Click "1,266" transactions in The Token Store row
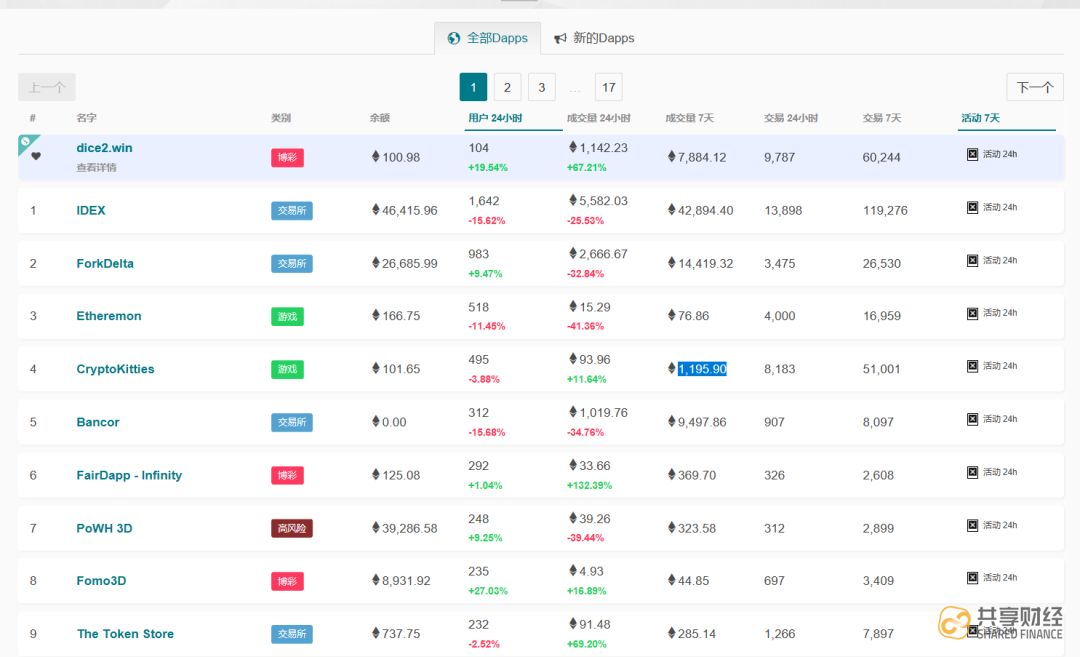Screen dimensions: 1080x657 779,634
